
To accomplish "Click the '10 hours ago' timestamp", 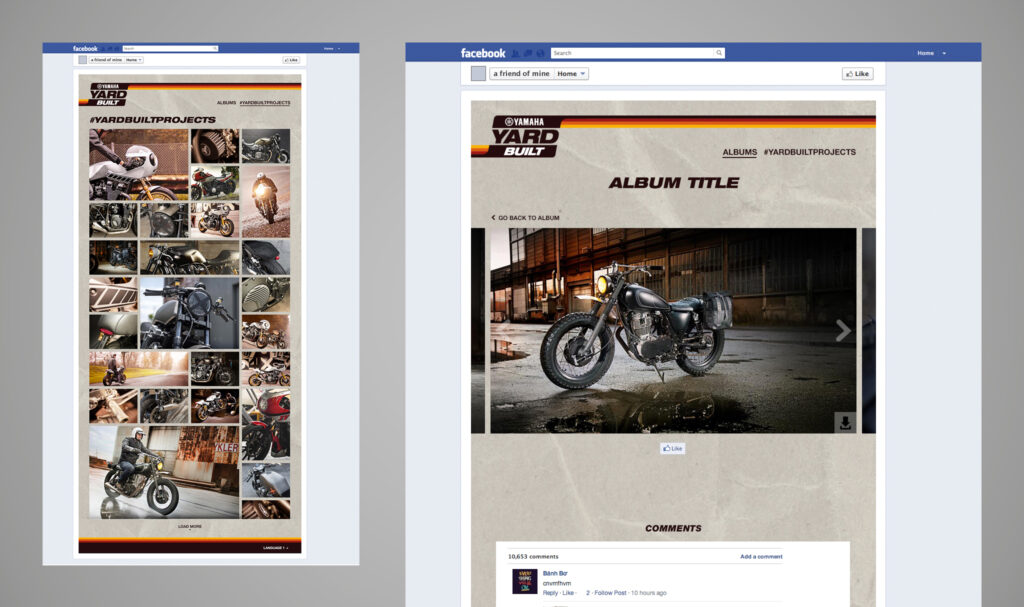I will (648, 593).
